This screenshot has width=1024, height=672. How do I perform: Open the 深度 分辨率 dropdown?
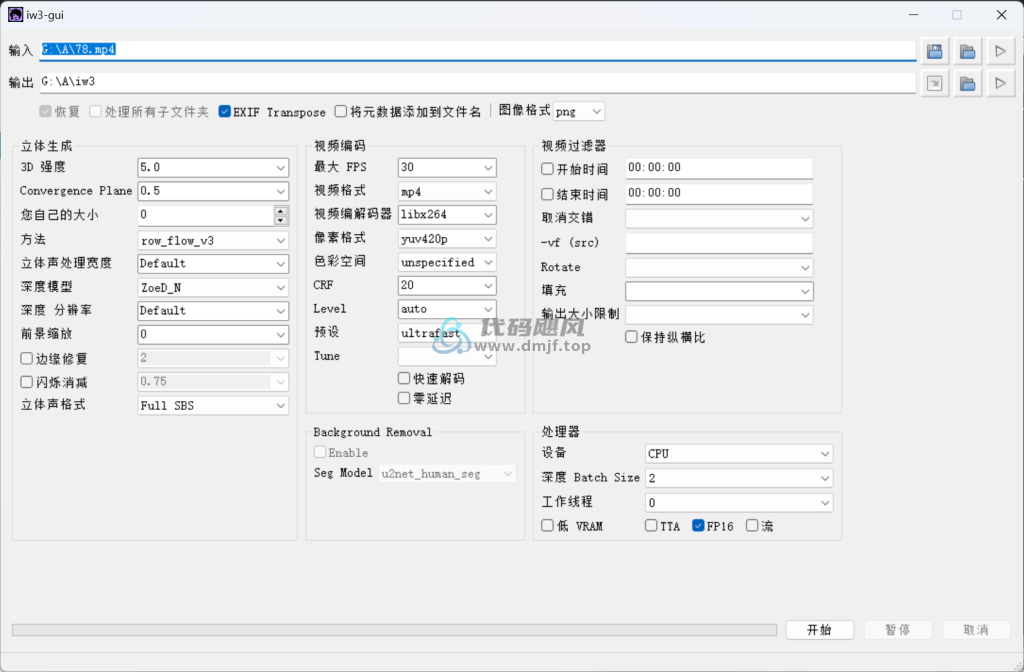tap(213, 311)
